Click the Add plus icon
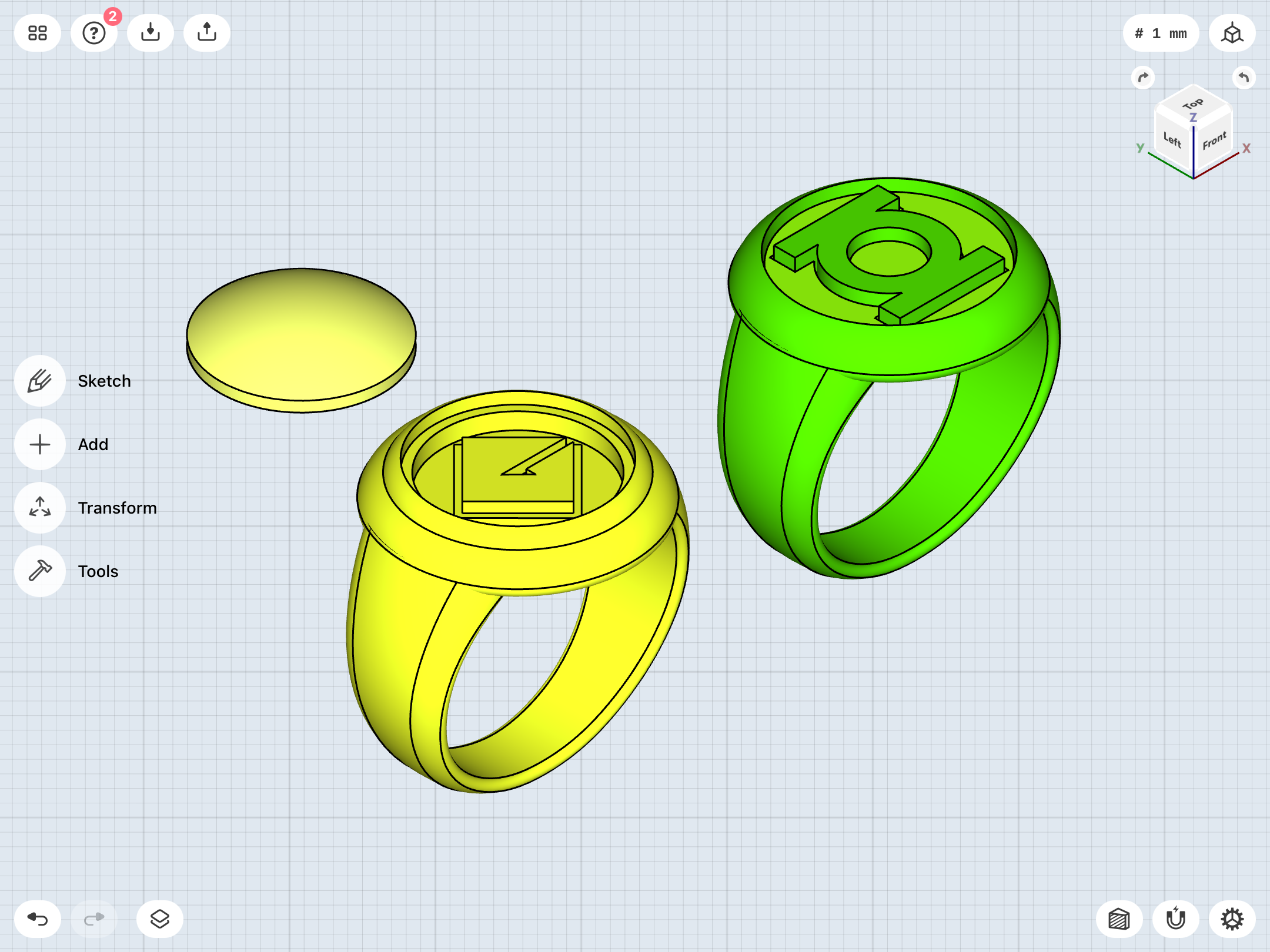This screenshot has height=952, width=1270. pos(40,444)
